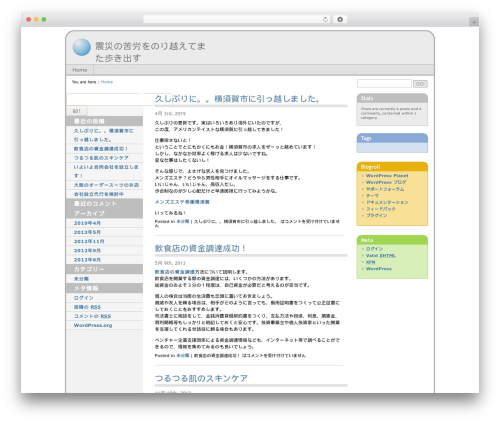Open sidebar recent post 会社設立代行を検討中
The height and width of the screenshot is (423, 500).
click(99, 194)
